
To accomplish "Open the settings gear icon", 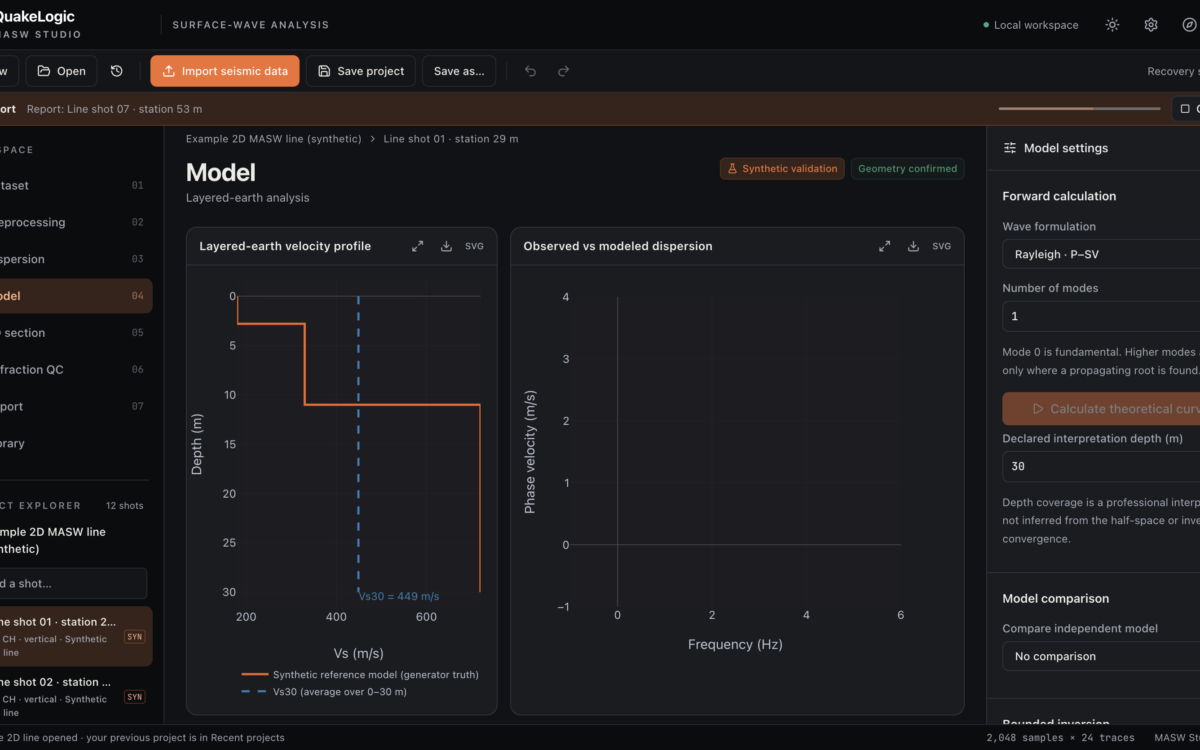I will 1151,25.
